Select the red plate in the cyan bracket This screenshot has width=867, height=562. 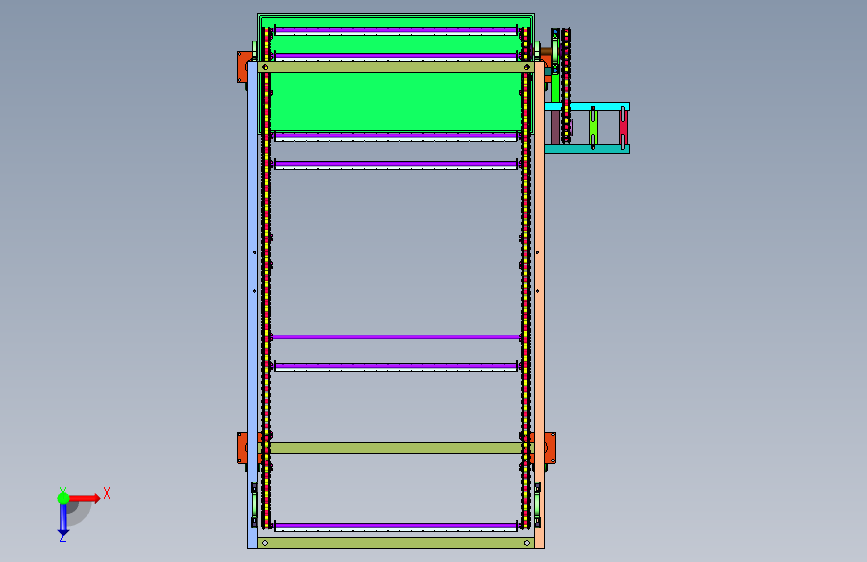[x=623, y=128]
